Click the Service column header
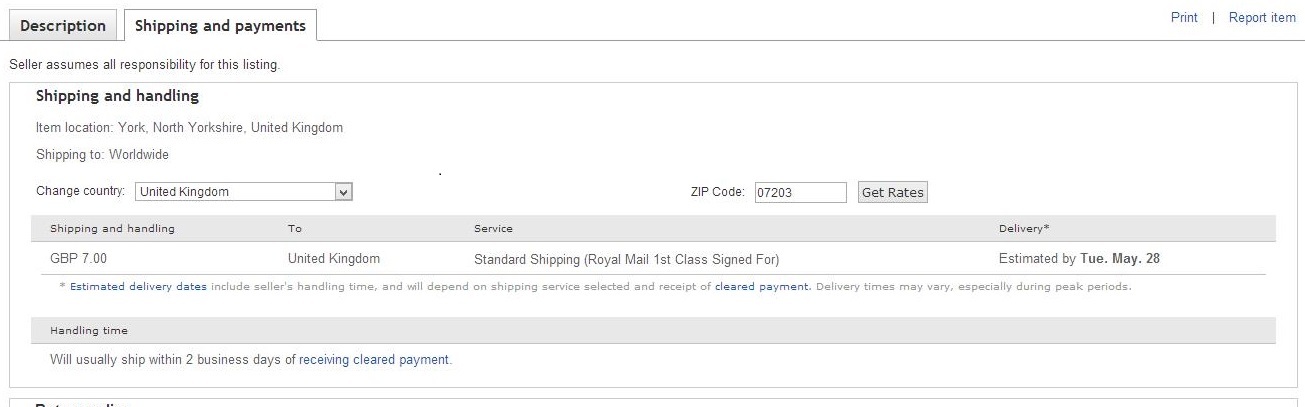This screenshot has height=407, width=1305. coord(493,229)
